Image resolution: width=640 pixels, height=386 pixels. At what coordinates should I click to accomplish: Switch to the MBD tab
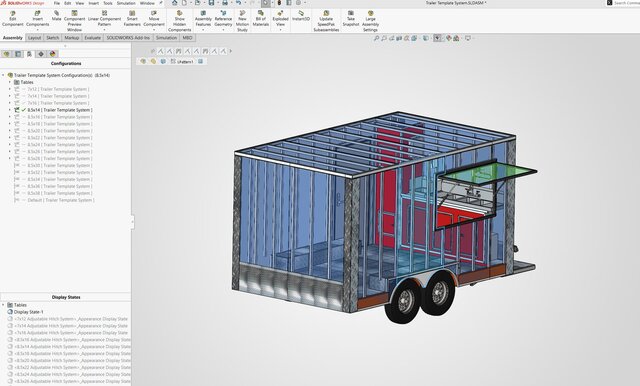click(187, 38)
